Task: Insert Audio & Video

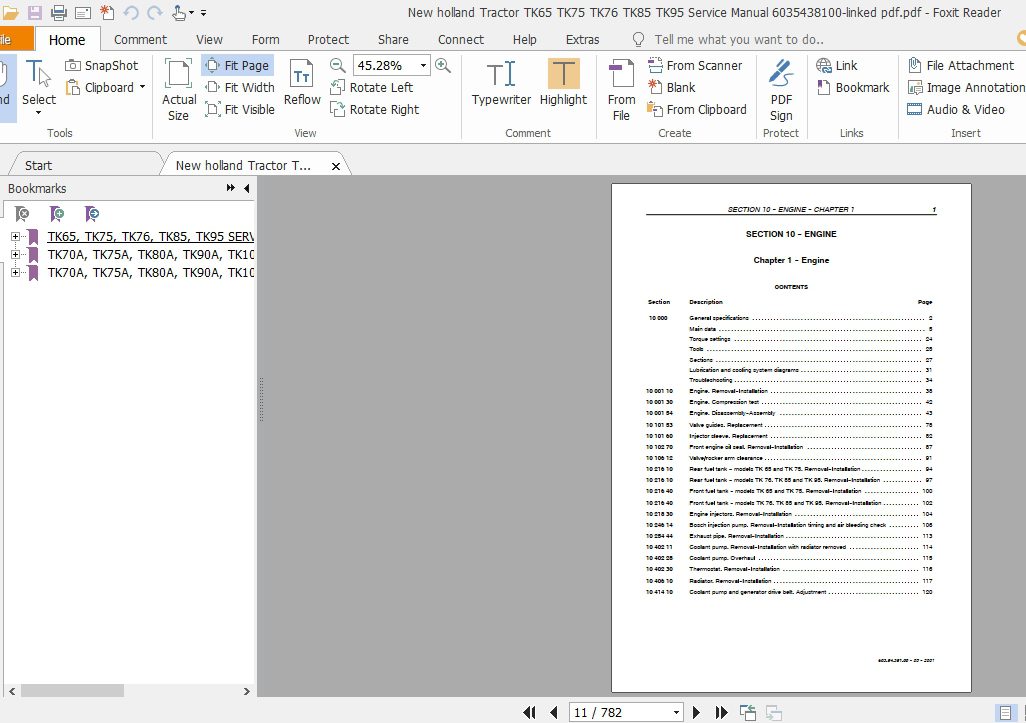Action: [x=956, y=109]
